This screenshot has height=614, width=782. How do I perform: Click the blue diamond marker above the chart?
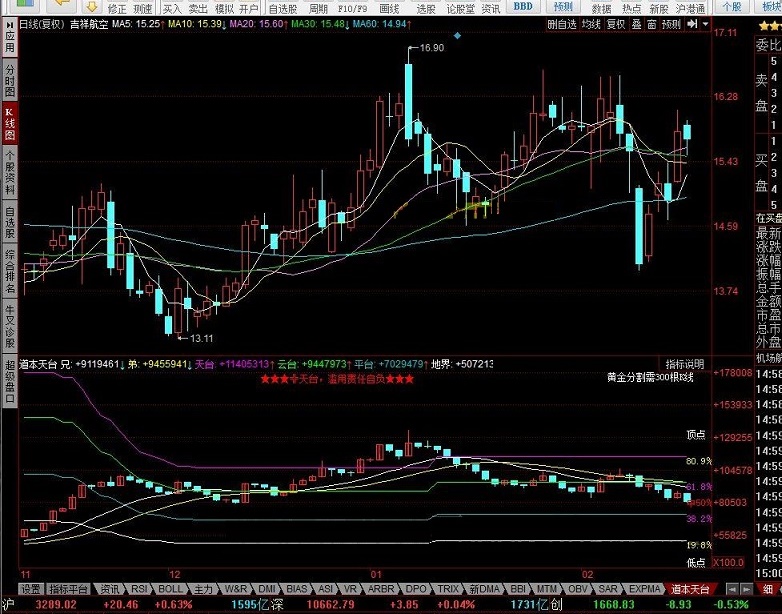[457, 35]
